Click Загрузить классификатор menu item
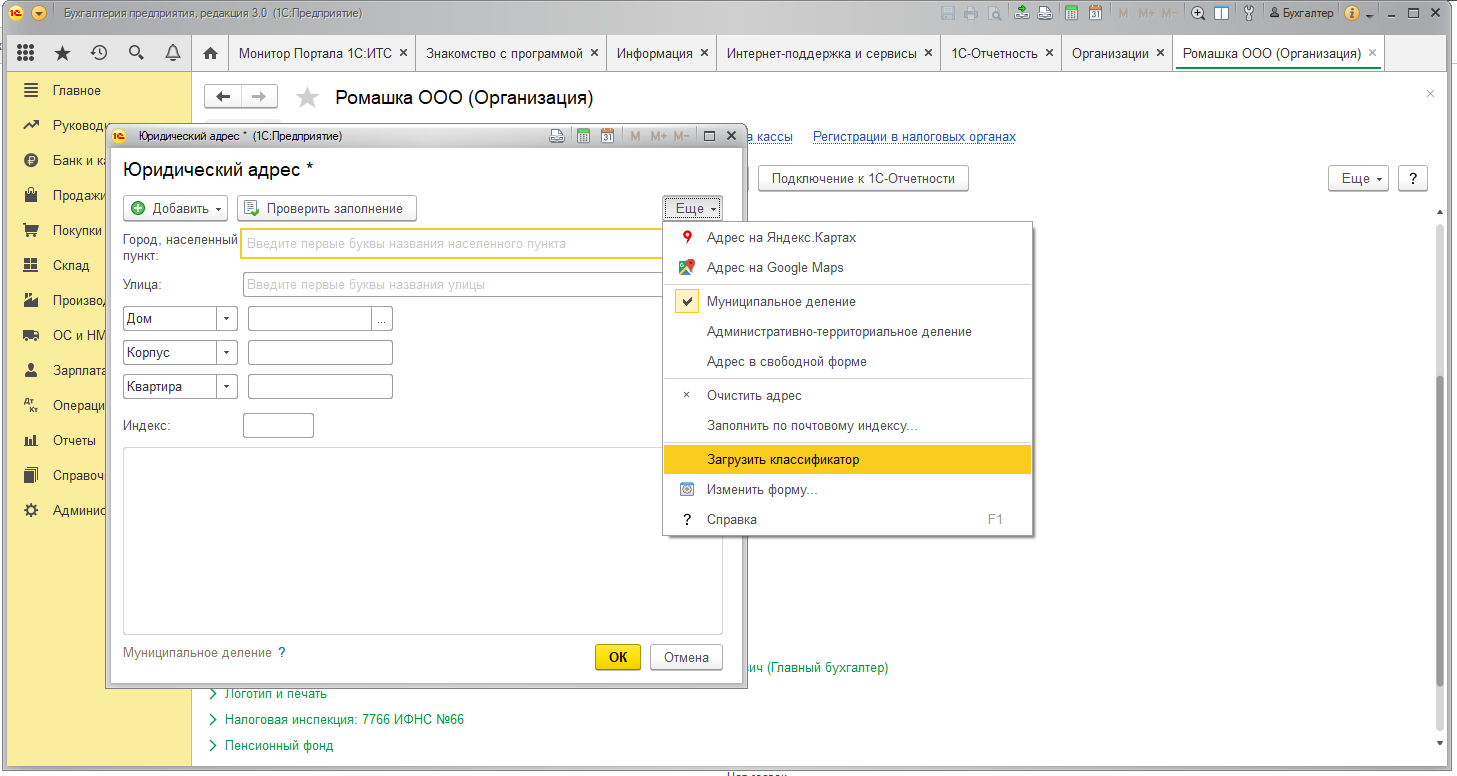The image size is (1457, 776). [x=848, y=460]
